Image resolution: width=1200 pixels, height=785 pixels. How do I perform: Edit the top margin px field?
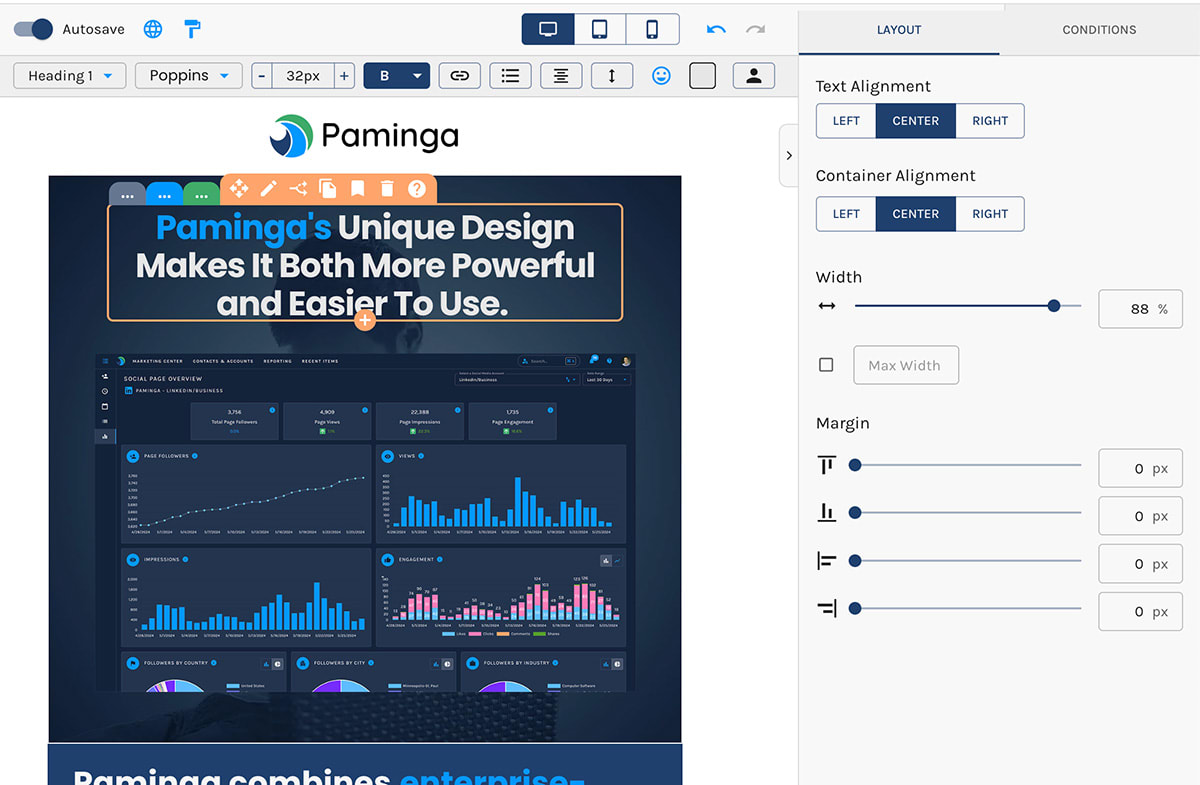coord(1140,468)
